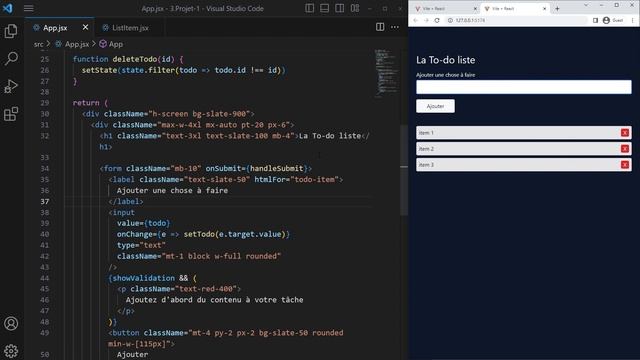
Task: Open the Guest profile menu
Action: point(613,20)
